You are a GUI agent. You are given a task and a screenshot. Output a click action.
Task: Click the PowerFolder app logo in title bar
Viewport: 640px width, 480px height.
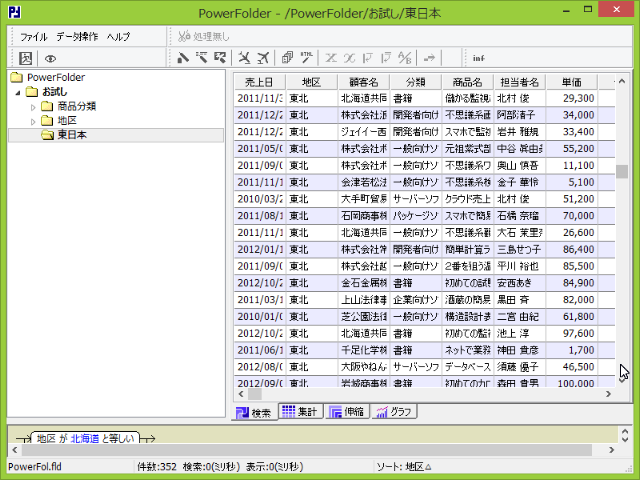click(x=14, y=12)
